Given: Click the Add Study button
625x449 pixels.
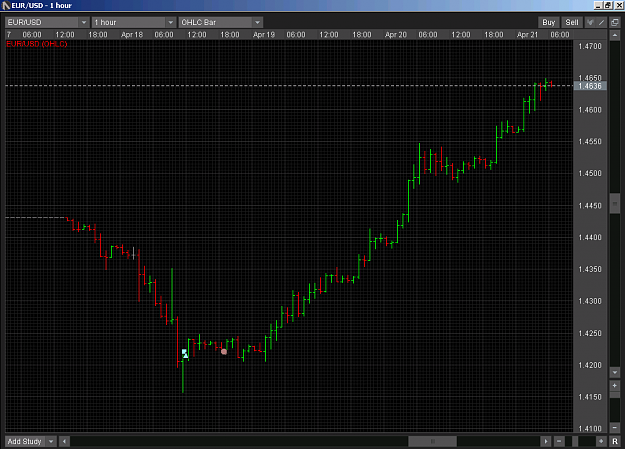Looking at the screenshot, I should pyautogui.click(x=25, y=441).
